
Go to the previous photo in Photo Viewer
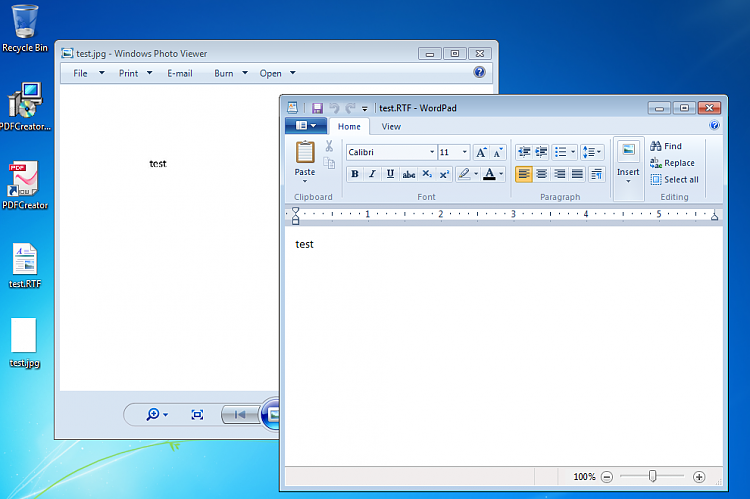point(240,414)
